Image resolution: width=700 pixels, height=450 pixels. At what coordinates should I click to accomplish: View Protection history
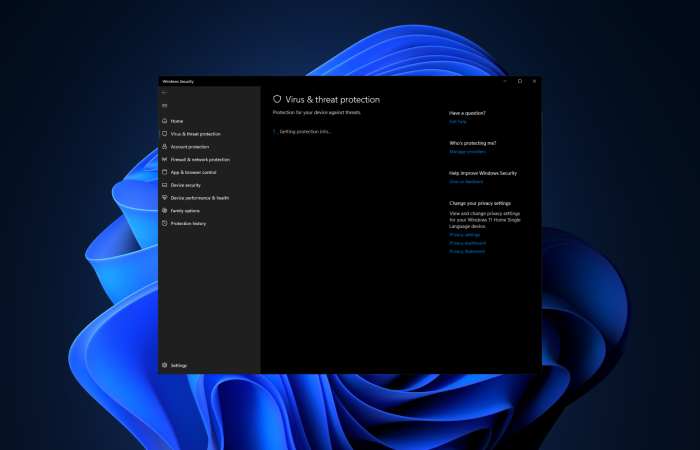tap(188, 224)
